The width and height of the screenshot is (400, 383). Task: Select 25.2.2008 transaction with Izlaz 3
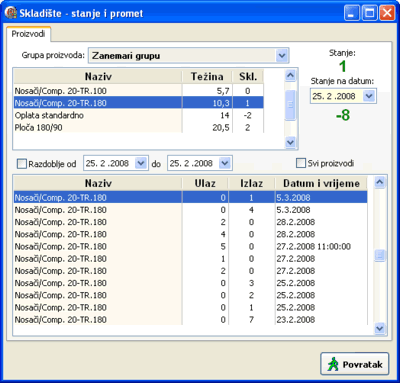(x=190, y=283)
